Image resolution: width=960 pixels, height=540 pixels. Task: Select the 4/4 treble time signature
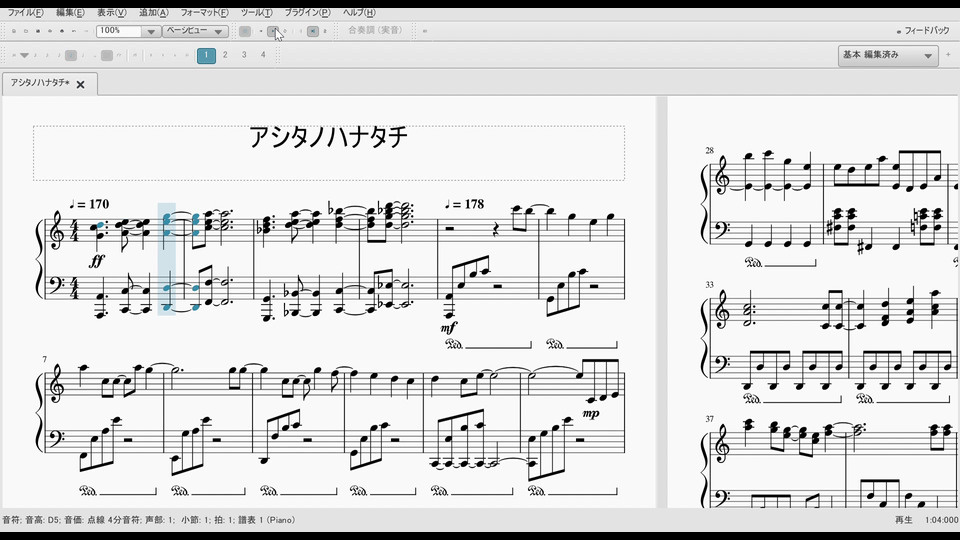(x=75, y=231)
